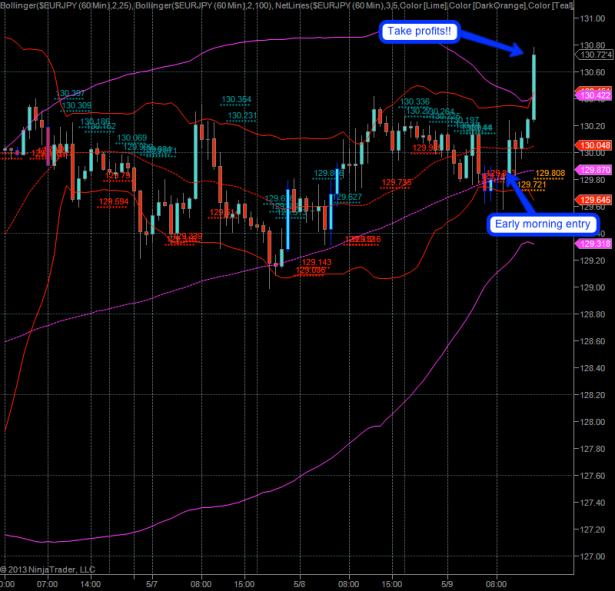This screenshot has width=615, height=591.
Task: Click the 129.808 orange price line label
Action: [x=551, y=174]
